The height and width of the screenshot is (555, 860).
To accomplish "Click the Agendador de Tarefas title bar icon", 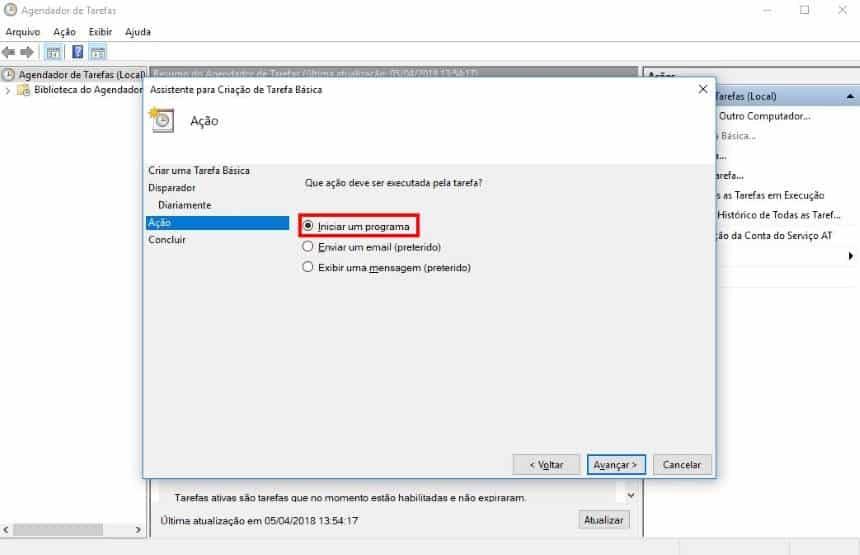I will 10,10.
